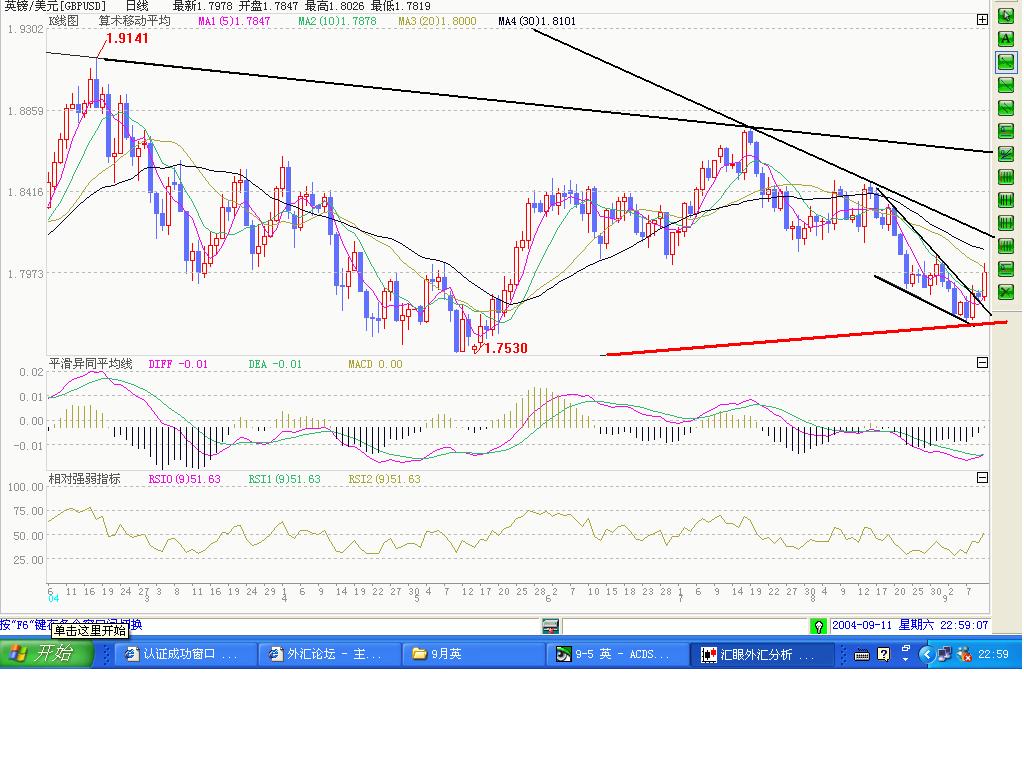Click the 英镑/美元[GBPUSD] symbol title
The height and width of the screenshot is (768, 1024).
[55, 6]
